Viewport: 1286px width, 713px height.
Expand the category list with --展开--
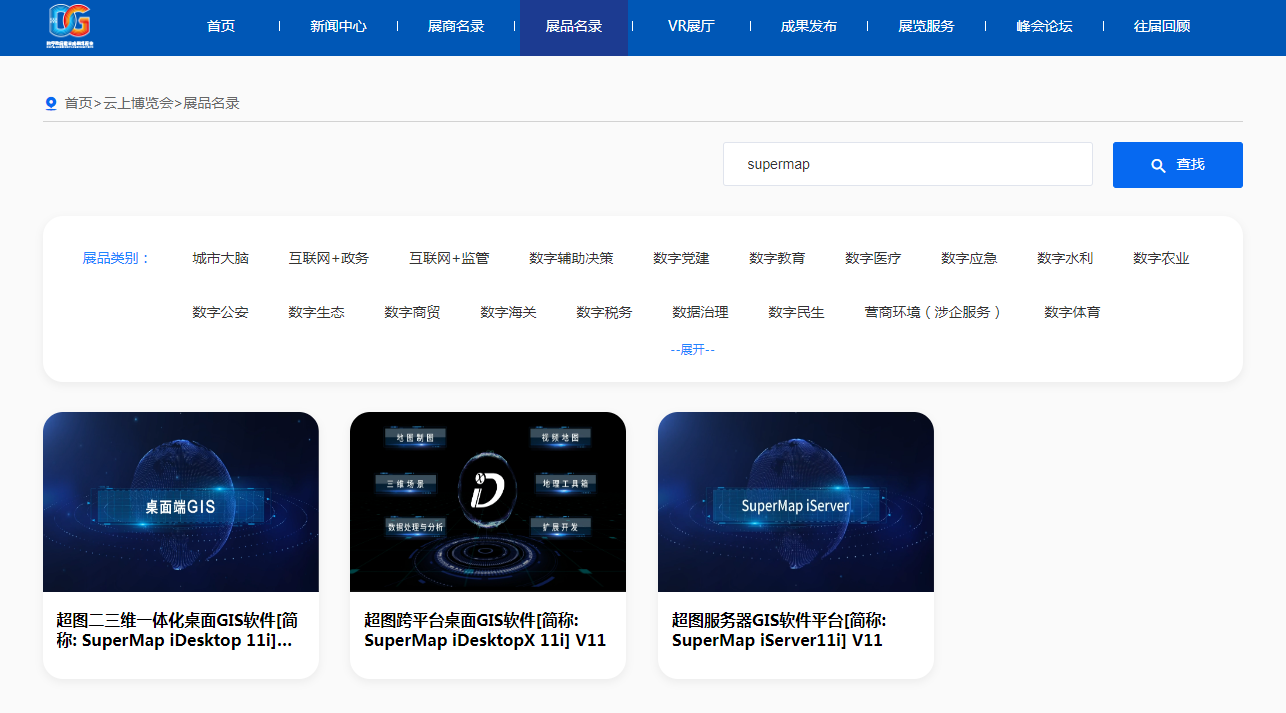(x=692, y=350)
